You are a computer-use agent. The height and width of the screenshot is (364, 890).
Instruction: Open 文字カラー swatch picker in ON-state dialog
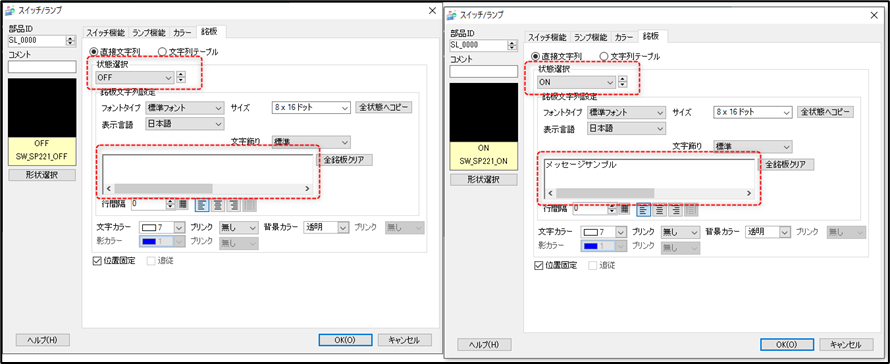(603, 232)
